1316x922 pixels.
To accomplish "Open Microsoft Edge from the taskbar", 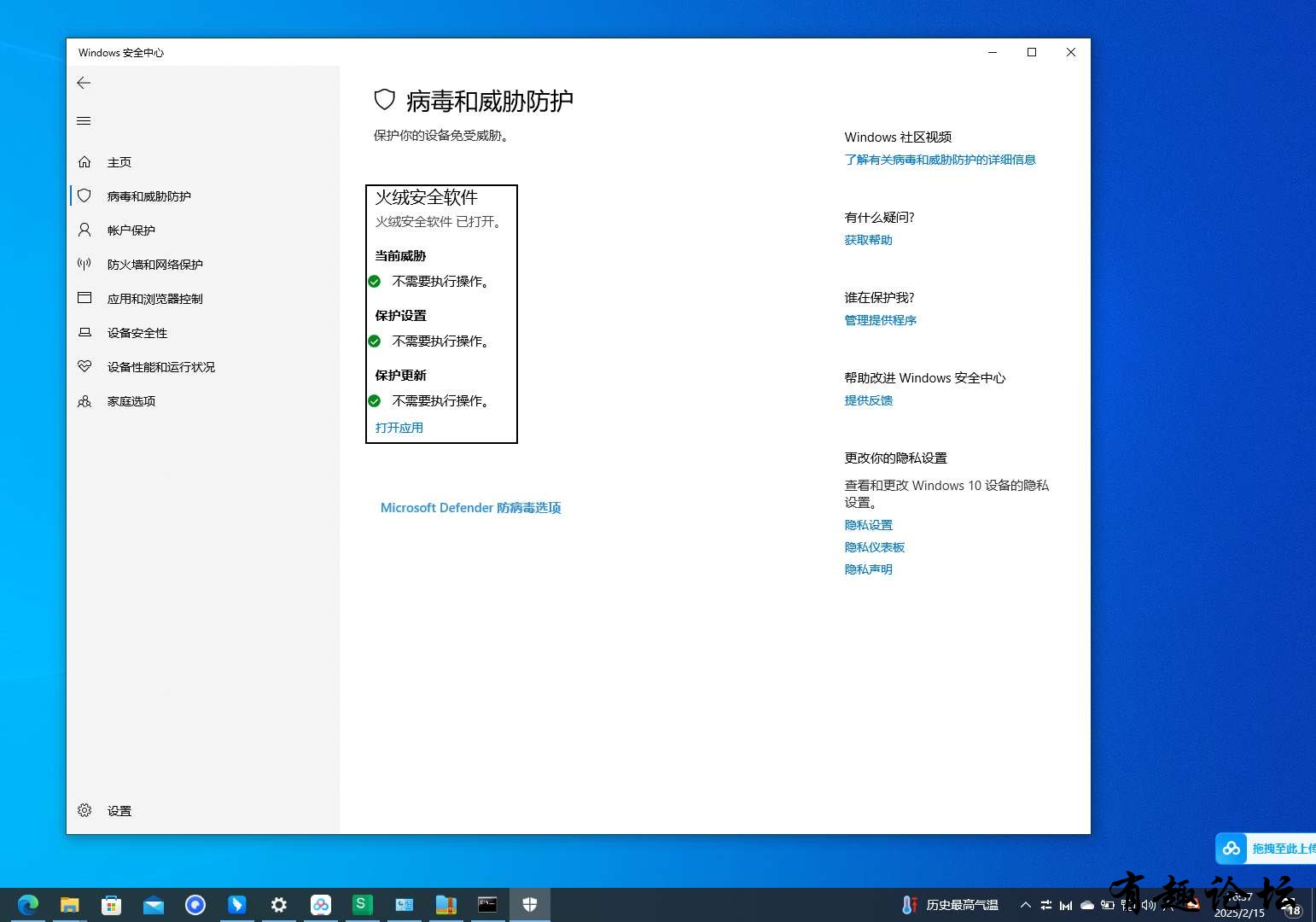I will (x=28, y=905).
